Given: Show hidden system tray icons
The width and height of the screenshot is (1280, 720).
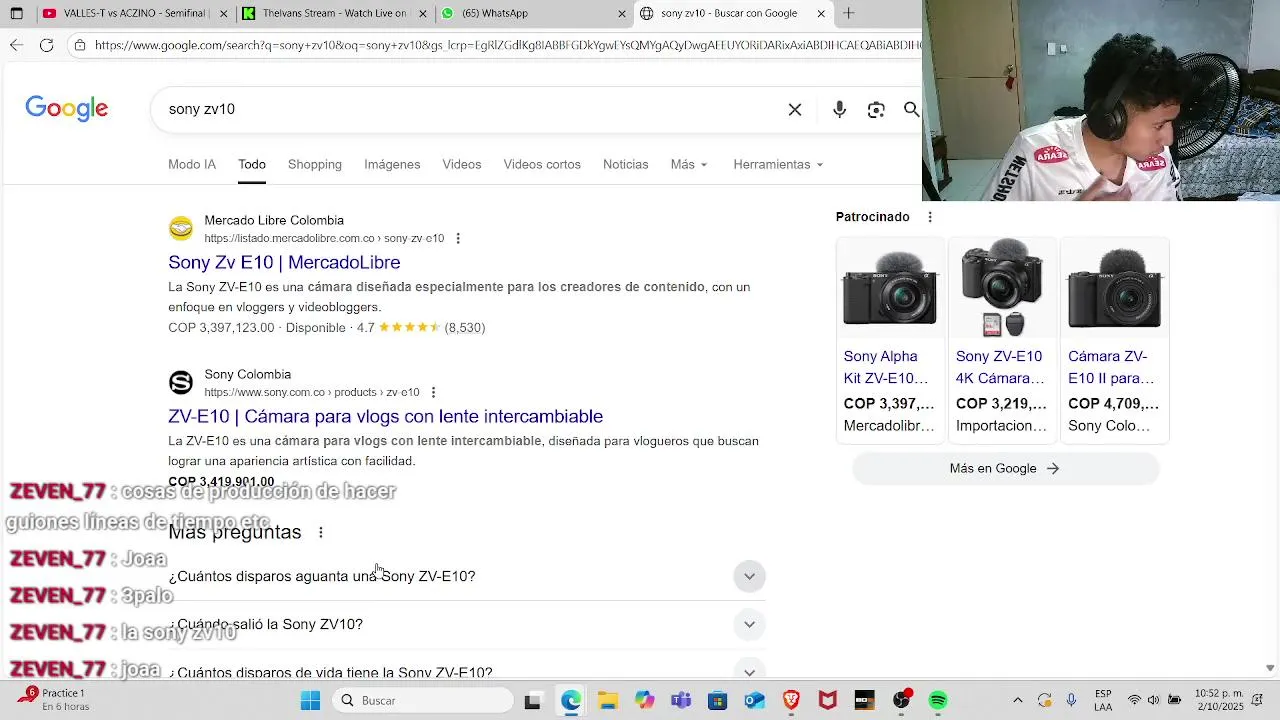Looking at the screenshot, I should [x=1018, y=701].
